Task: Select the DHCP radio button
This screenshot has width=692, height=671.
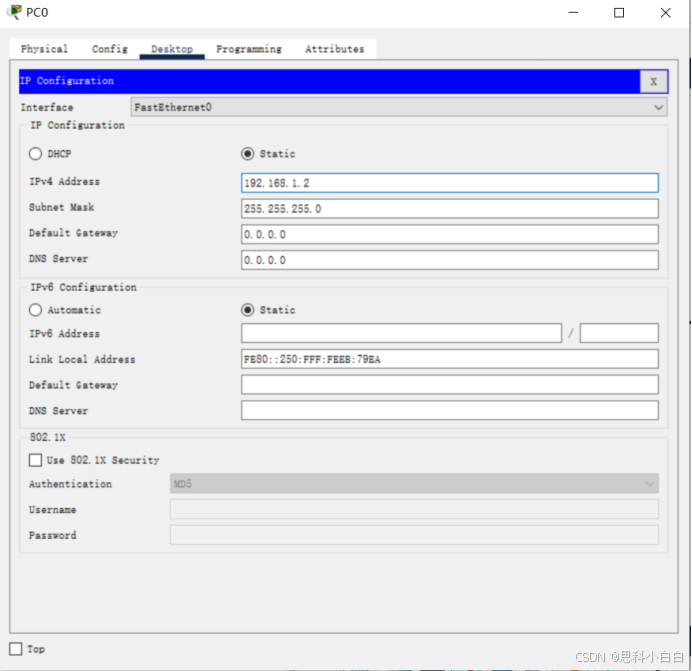Action: tap(35, 154)
